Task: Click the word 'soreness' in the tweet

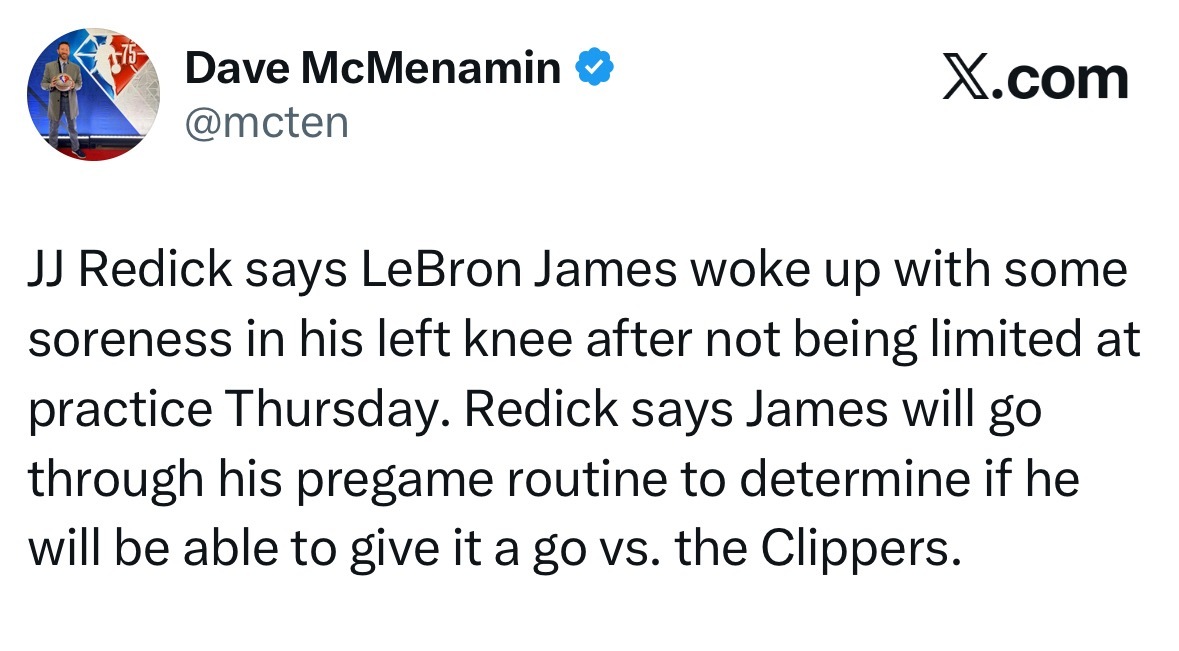Action: (130, 340)
